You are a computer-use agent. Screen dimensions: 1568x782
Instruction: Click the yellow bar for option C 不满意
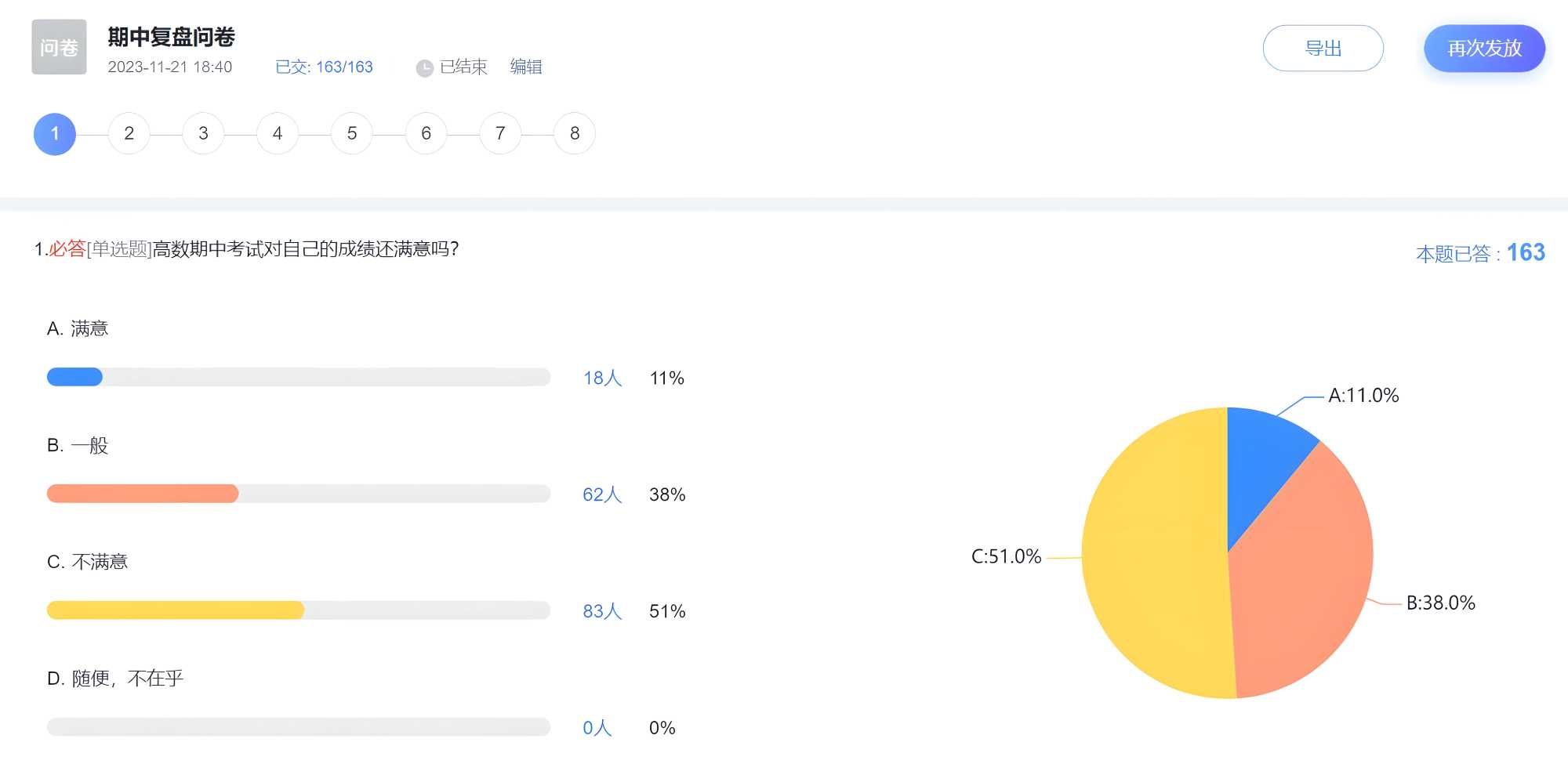(176, 610)
